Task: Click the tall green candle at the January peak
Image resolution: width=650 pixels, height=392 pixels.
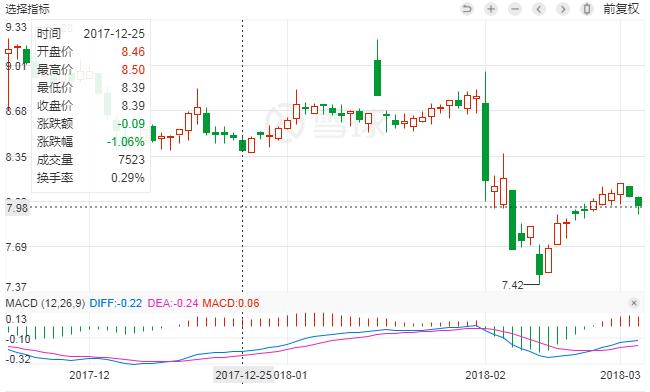Action: [x=377, y=77]
